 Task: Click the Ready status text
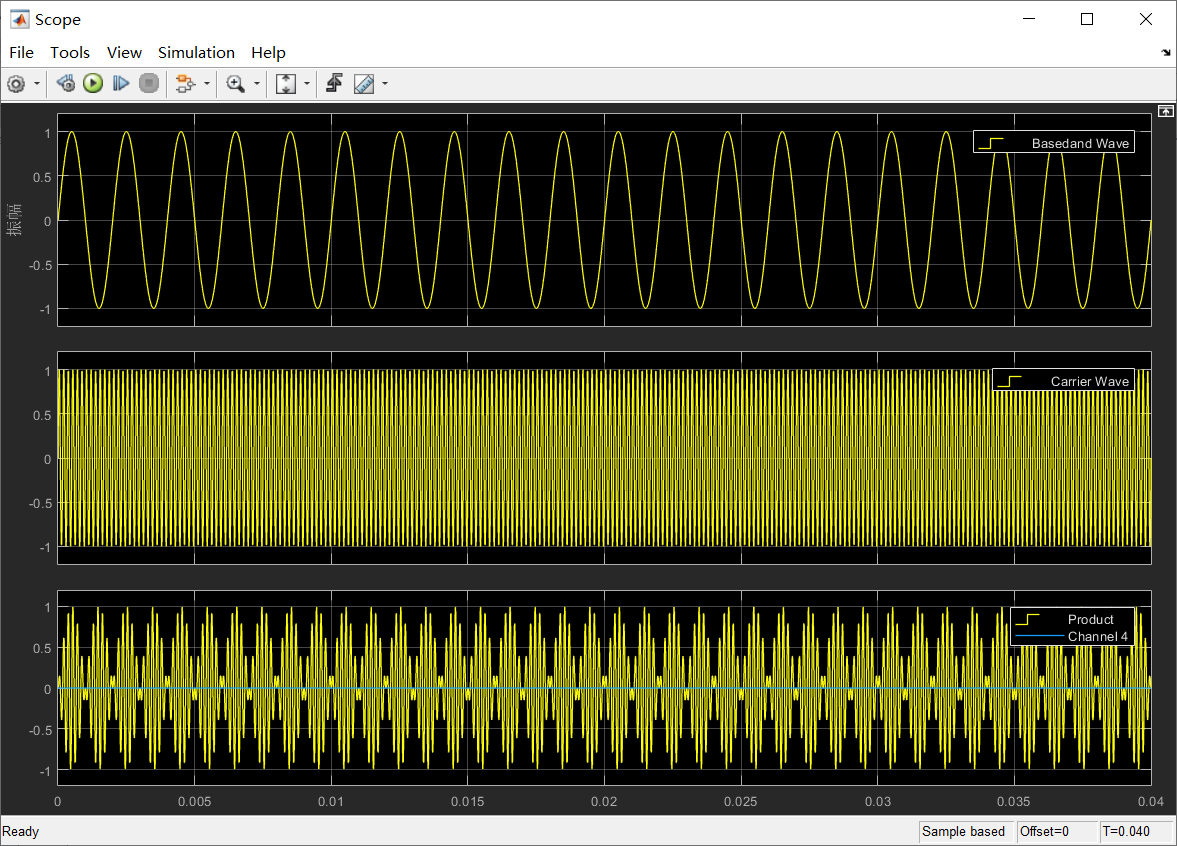point(20,832)
